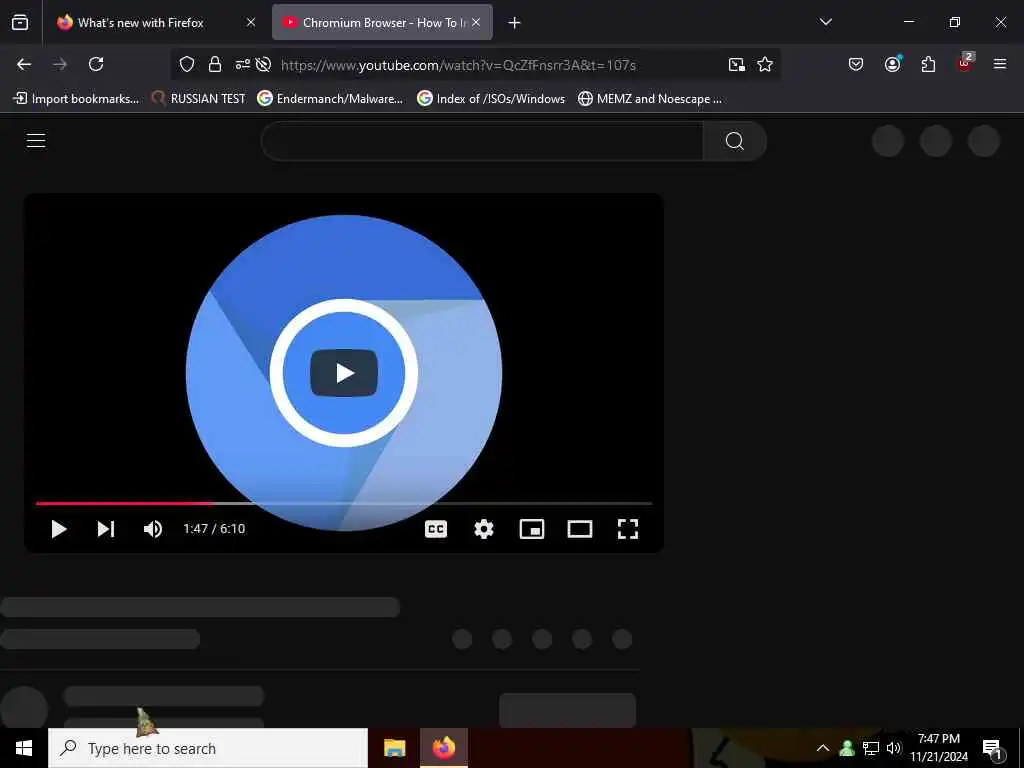Click the autoplay blocked icon
Viewport: 1024px width, 768px height.
[263, 64]
